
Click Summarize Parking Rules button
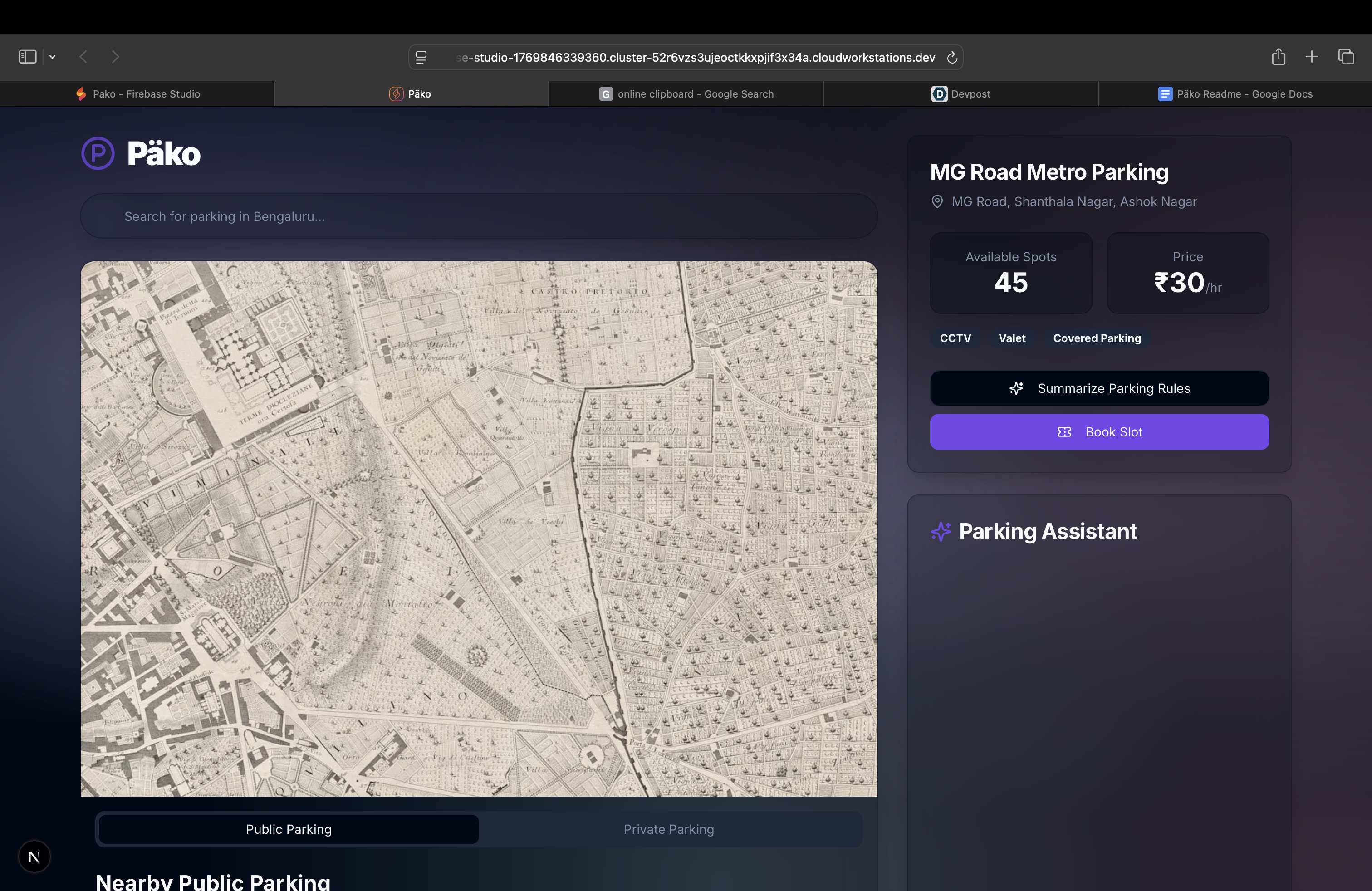[x=1099, y=388]
